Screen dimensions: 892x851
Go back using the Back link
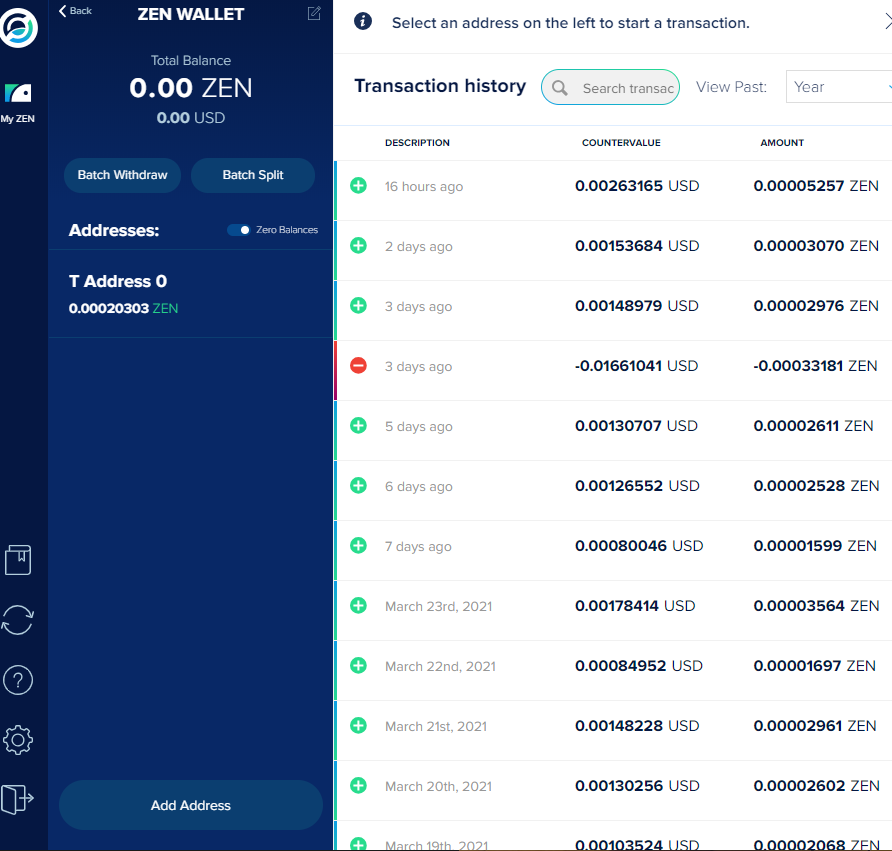75,11
